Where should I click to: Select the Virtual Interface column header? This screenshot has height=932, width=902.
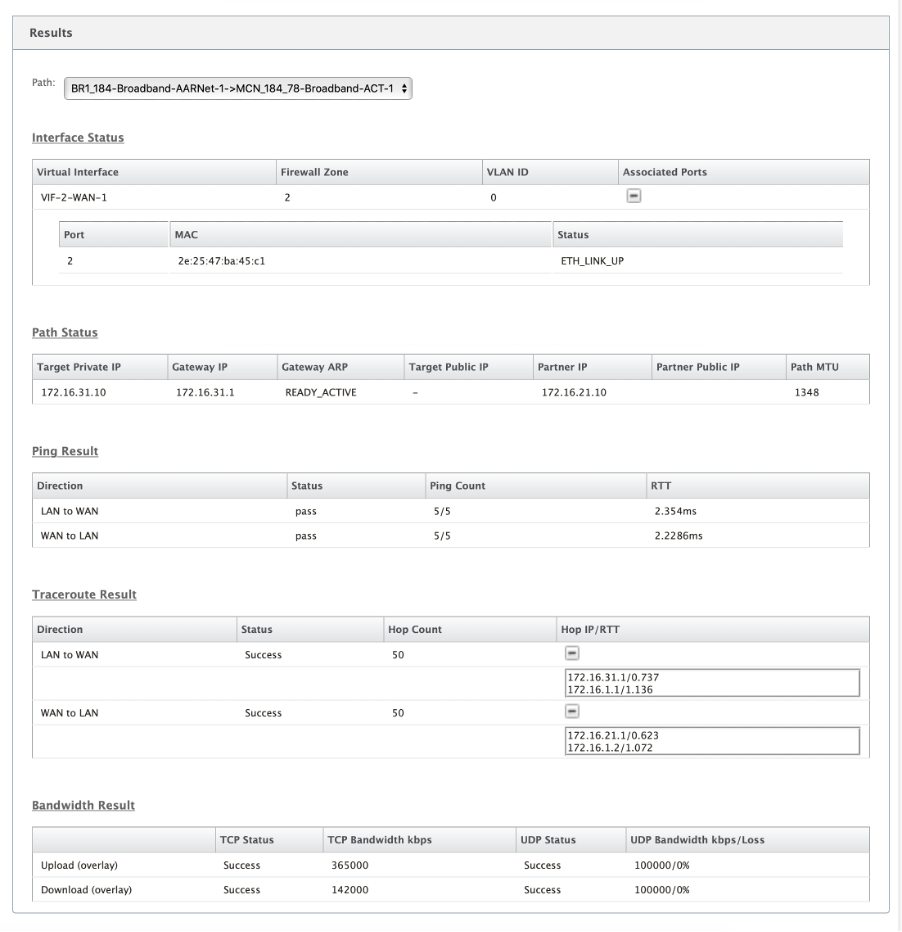(154, 172)
